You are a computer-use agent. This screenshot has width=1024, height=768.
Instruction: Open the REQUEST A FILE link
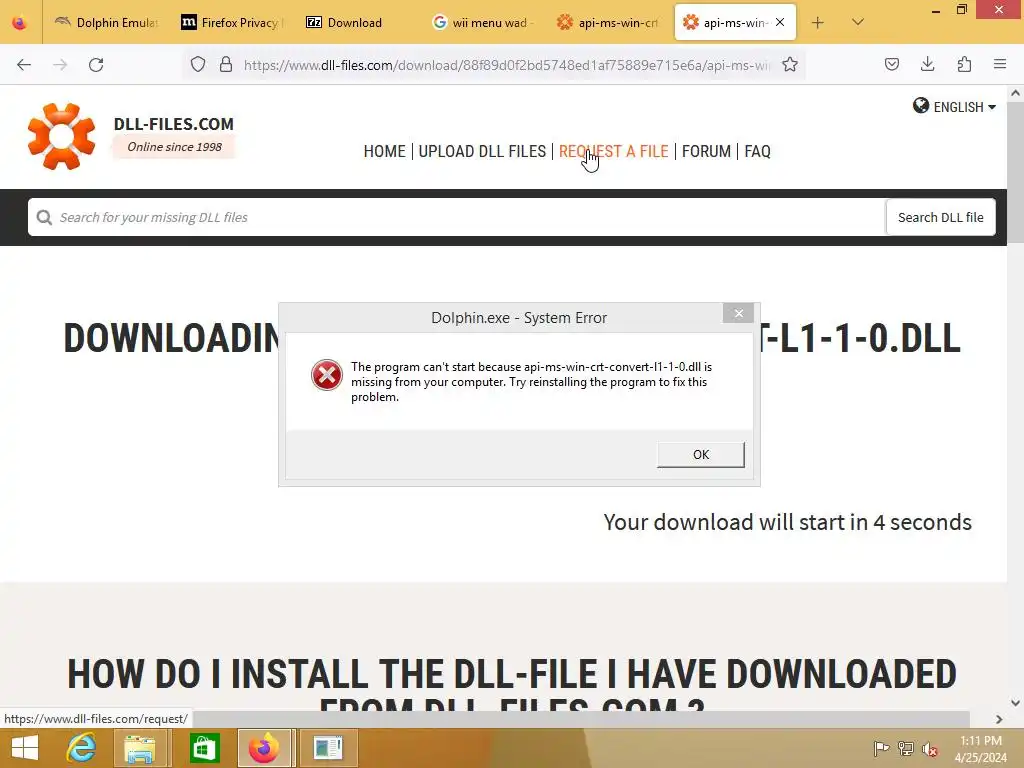pos(613,152)
